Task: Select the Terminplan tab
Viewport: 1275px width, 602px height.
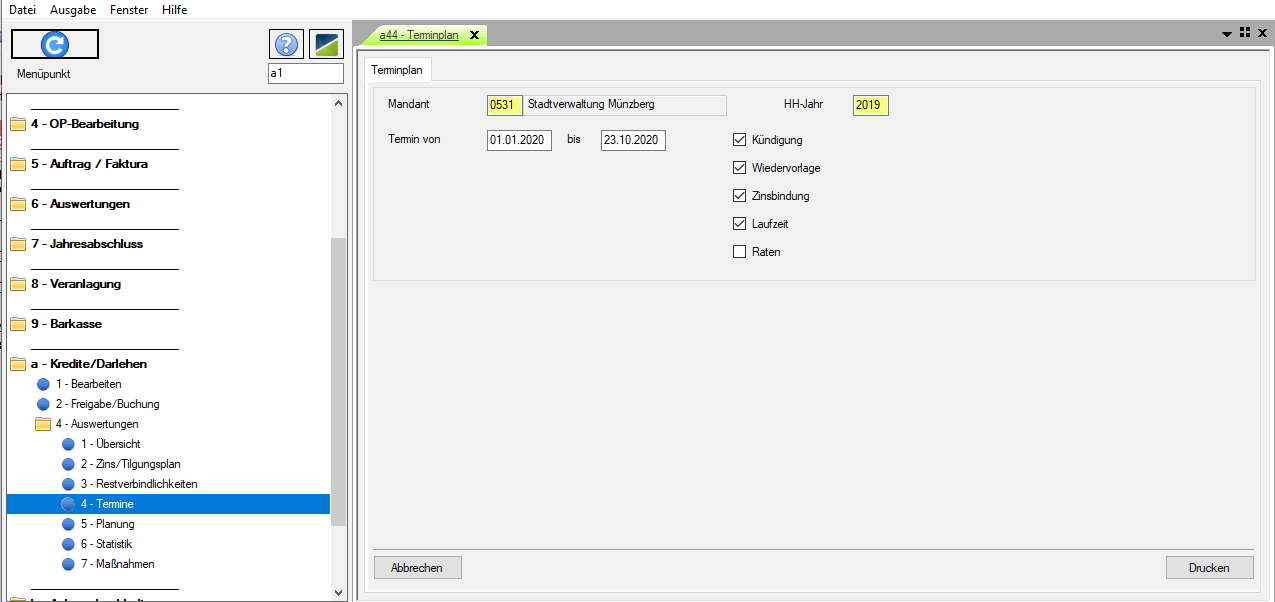Action: pos(397,70)
